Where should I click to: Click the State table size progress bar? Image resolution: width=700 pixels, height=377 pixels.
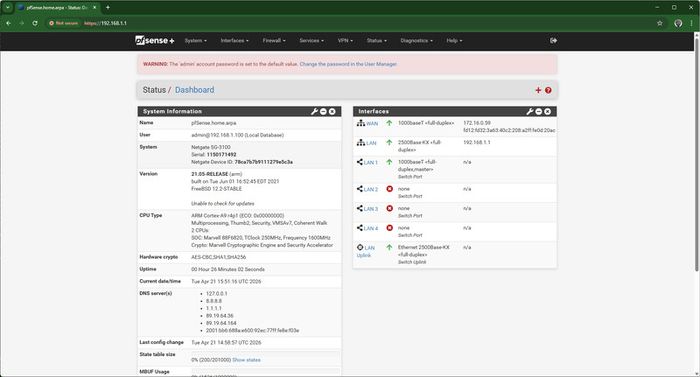click(266, 353)
